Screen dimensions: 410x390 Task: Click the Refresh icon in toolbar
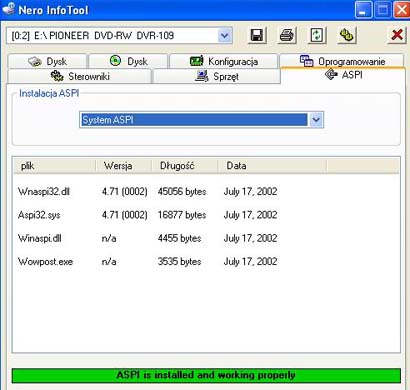pyautogui.click(x=317, y=35)
